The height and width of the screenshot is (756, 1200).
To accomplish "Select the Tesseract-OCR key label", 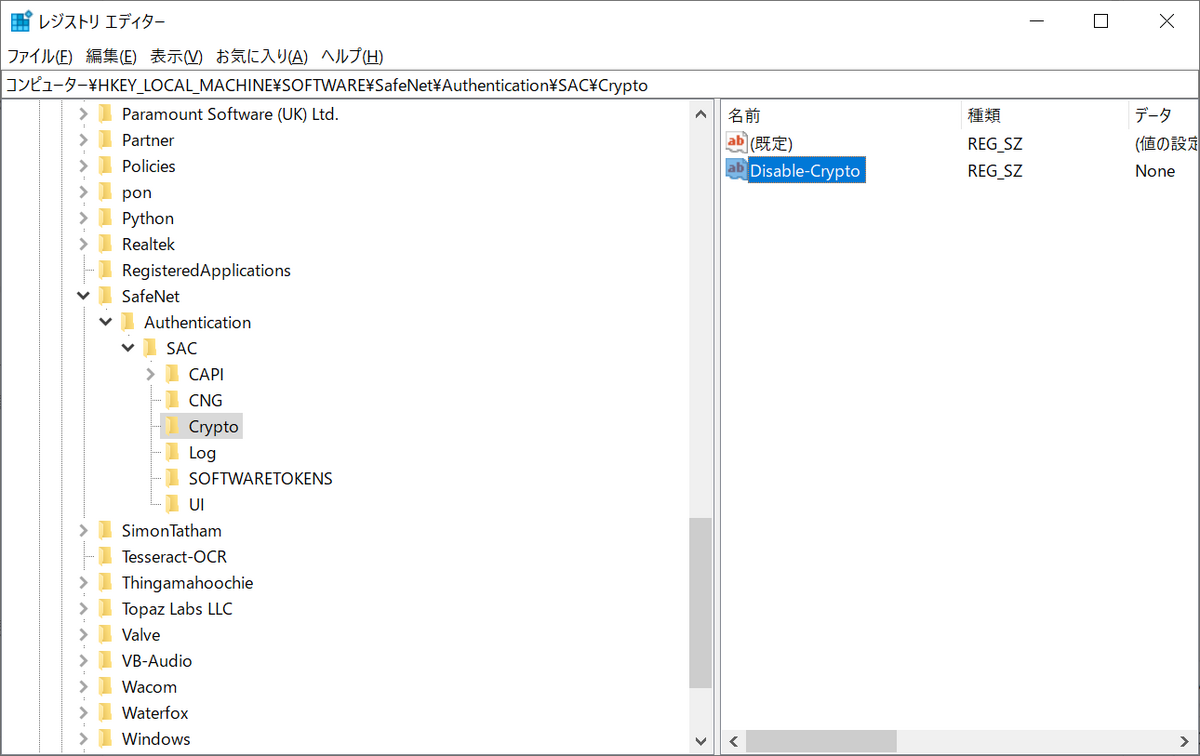I will click(174, 556).
